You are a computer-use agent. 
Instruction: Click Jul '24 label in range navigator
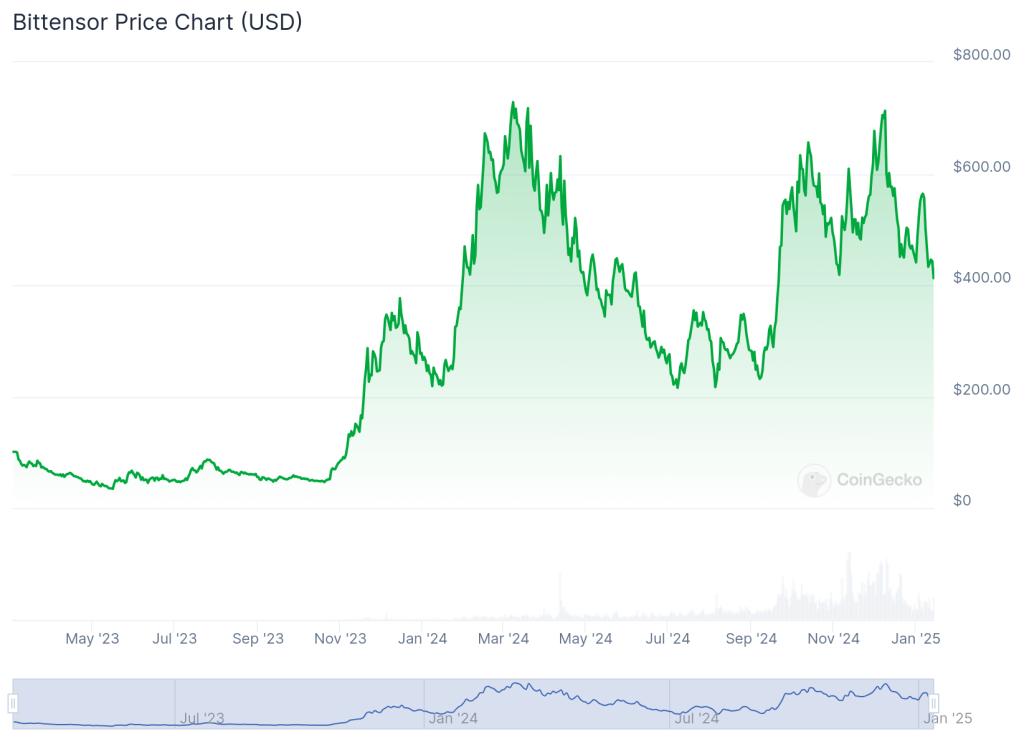click(696, 717)
